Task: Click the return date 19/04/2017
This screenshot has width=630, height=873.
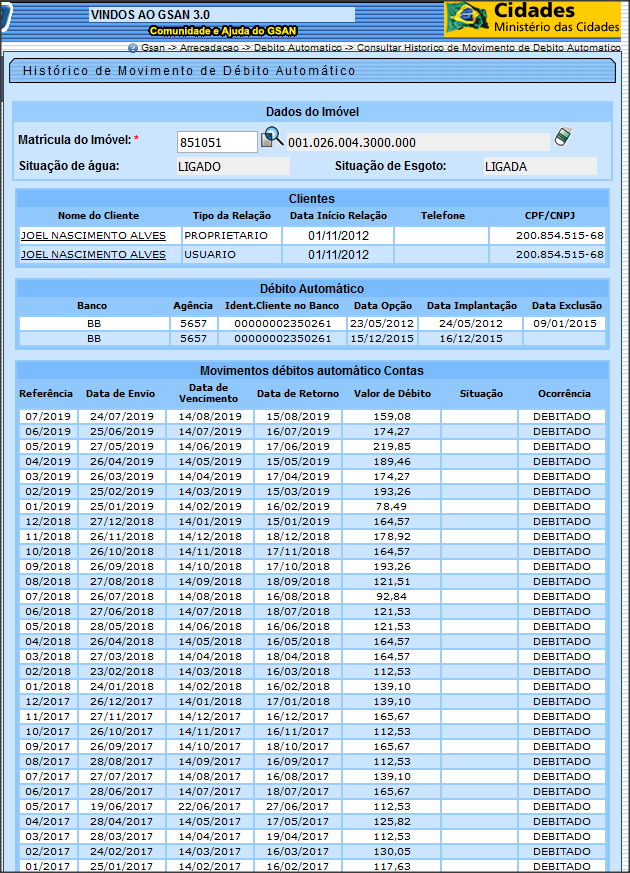Action: [x=298, y=837]
